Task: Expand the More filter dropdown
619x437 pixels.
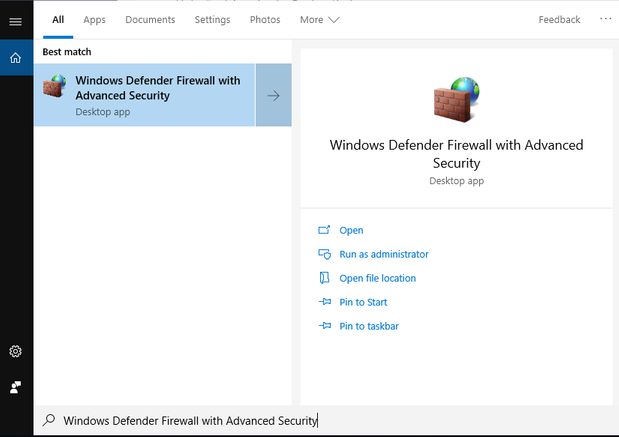Action: point(319,20)
